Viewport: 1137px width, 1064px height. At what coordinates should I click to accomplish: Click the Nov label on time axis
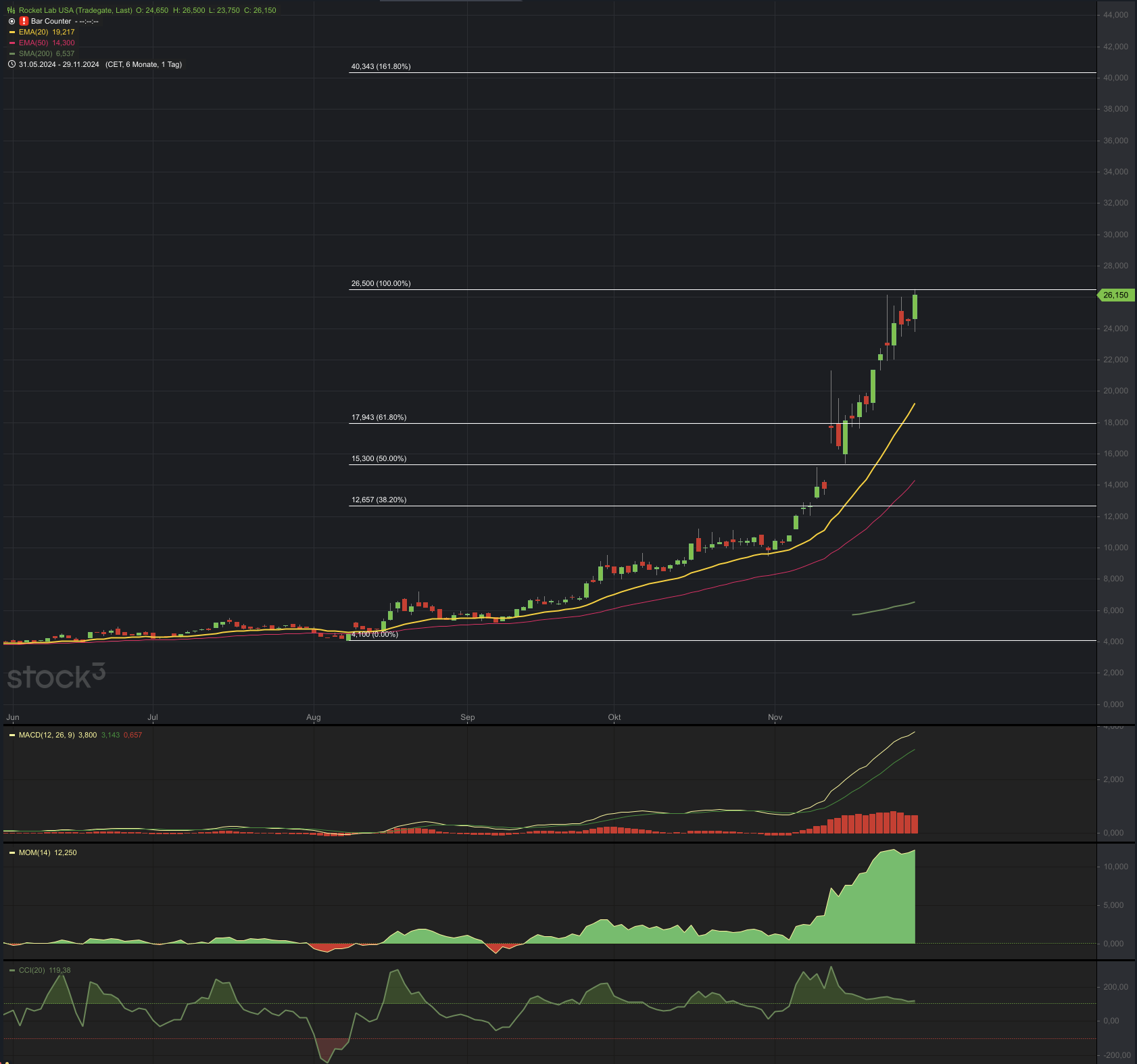[775, 717]
